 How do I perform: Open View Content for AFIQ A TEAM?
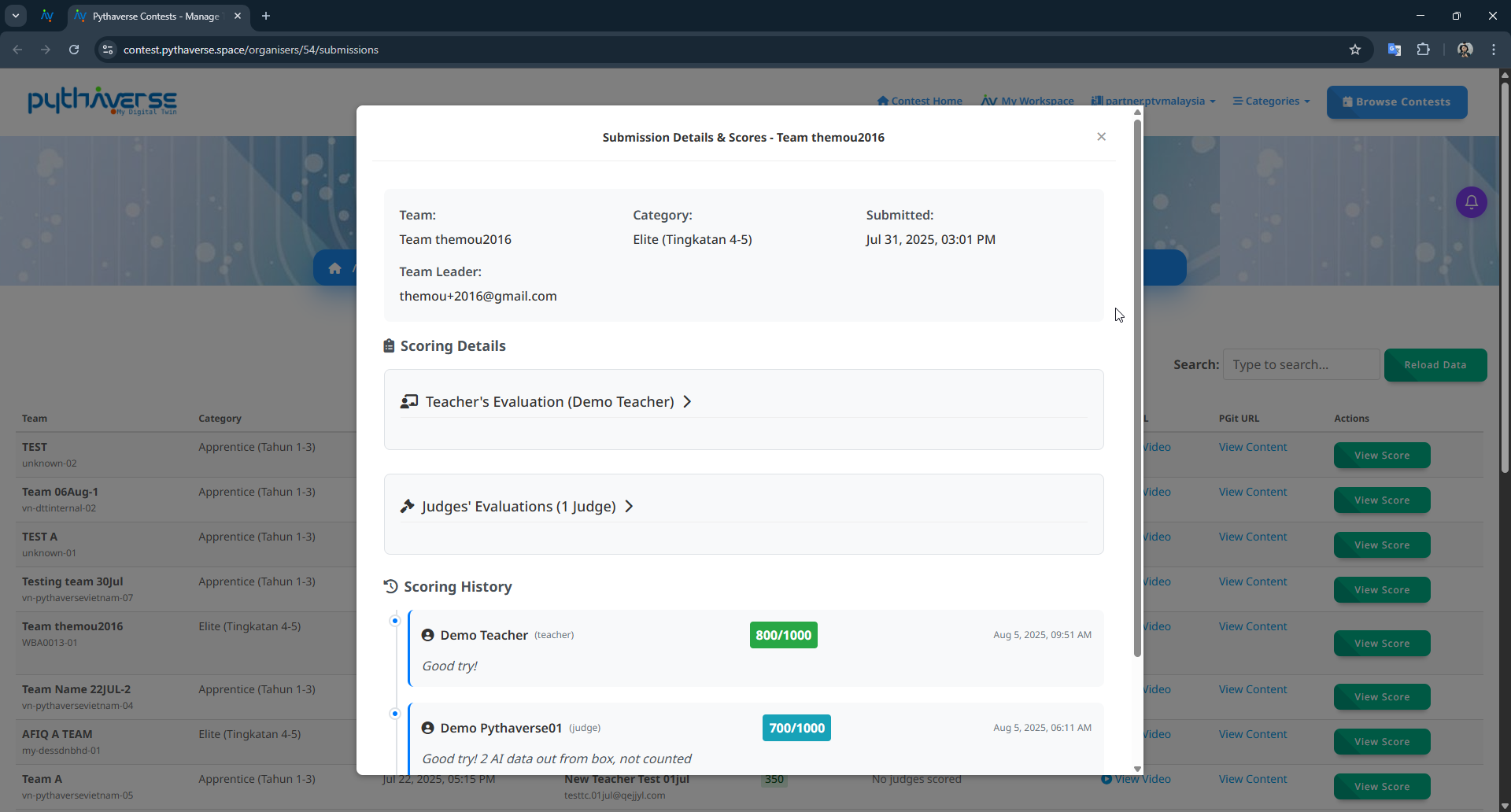(x=1253, y=734)
